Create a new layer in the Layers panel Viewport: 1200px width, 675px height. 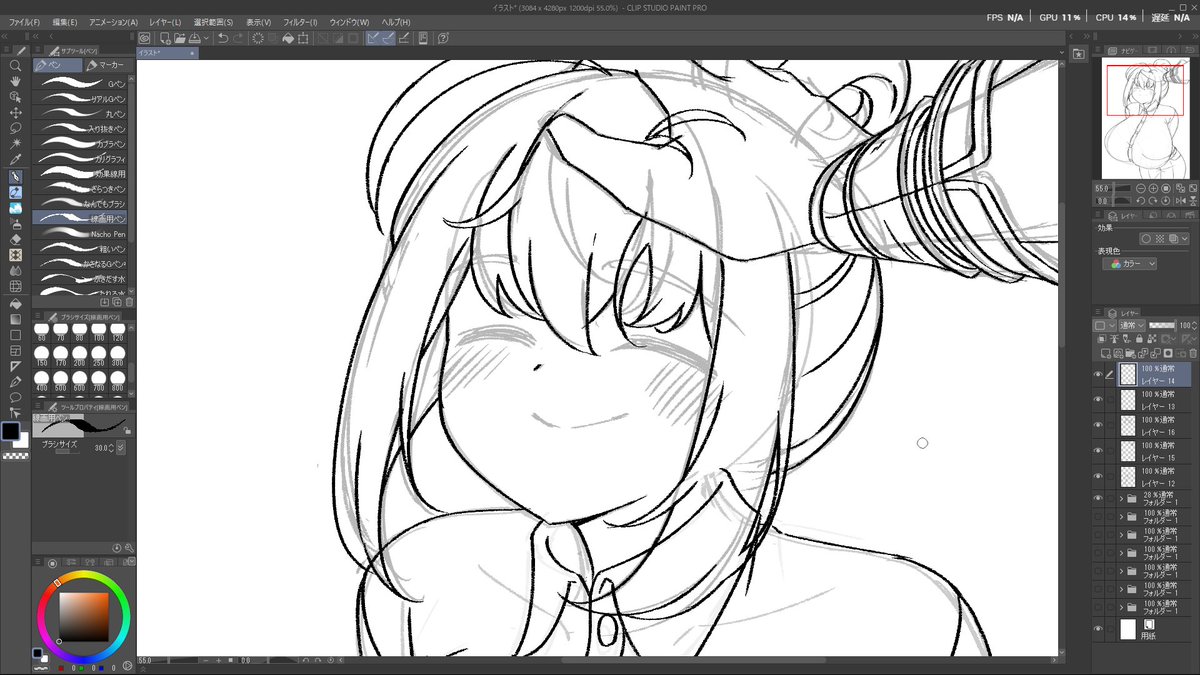[x=1106, y=353]
